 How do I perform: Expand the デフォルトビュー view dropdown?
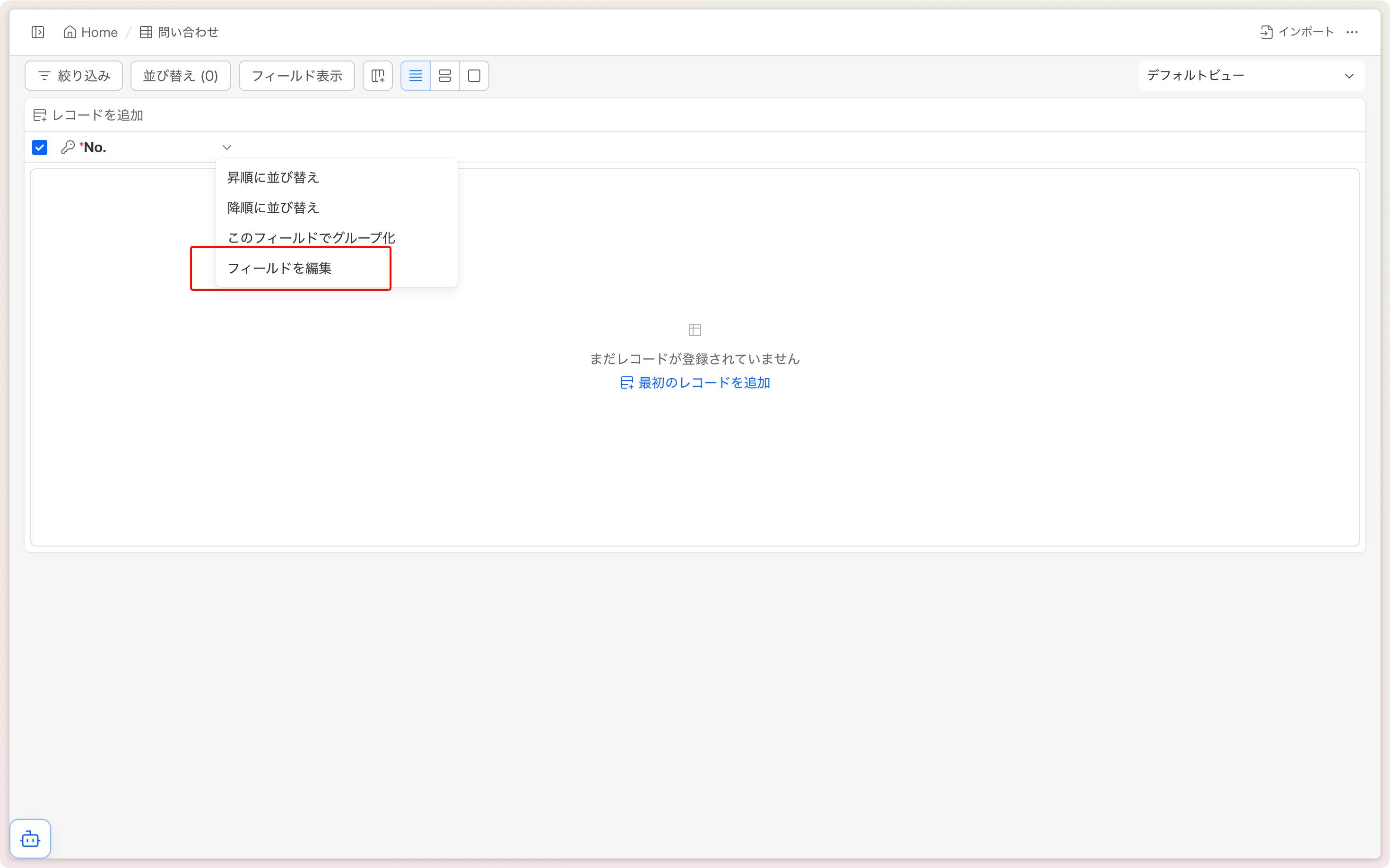point(1251,76)
